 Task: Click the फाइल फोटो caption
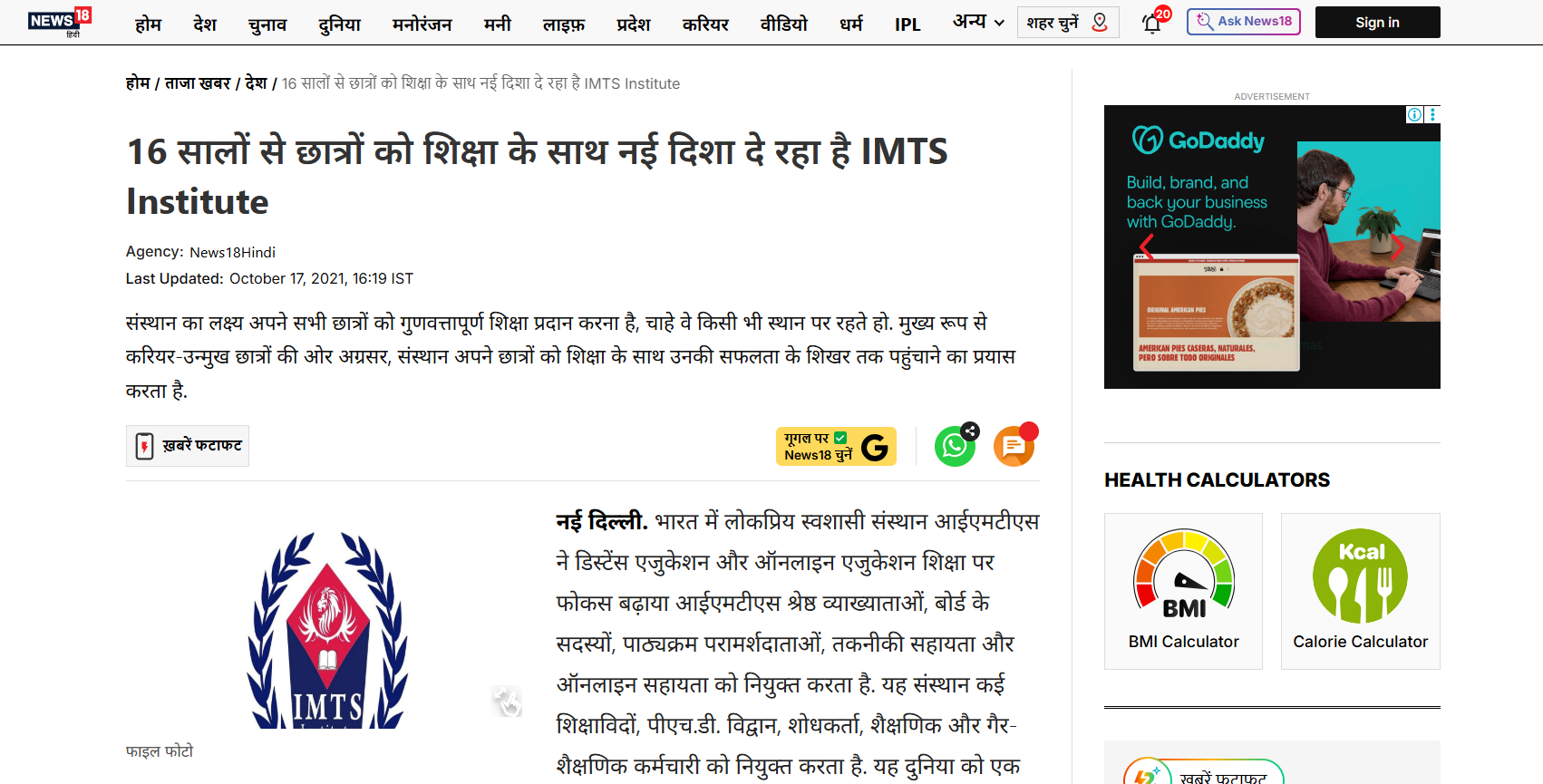point(160,751)
